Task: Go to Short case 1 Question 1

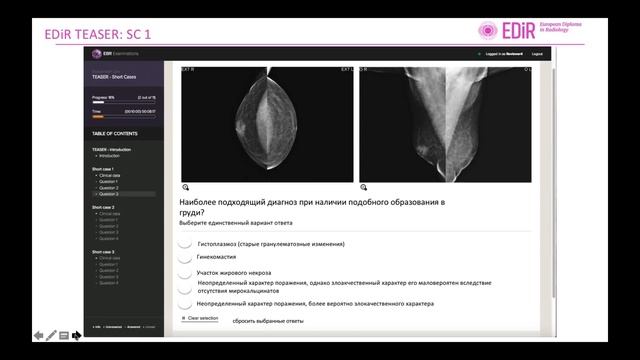Action: coord(109,182)
